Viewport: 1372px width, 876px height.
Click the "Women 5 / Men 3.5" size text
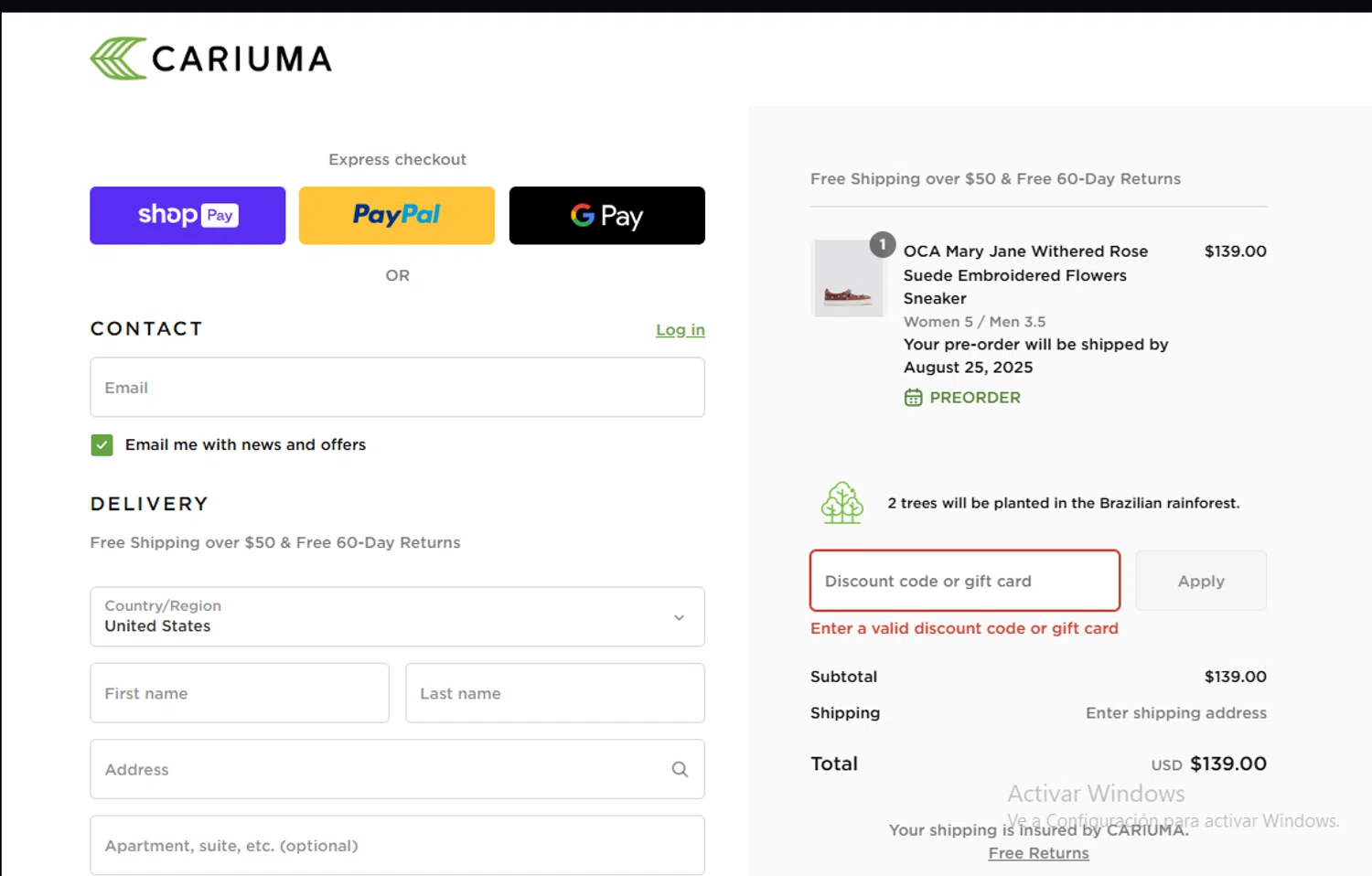coord(975,322)
